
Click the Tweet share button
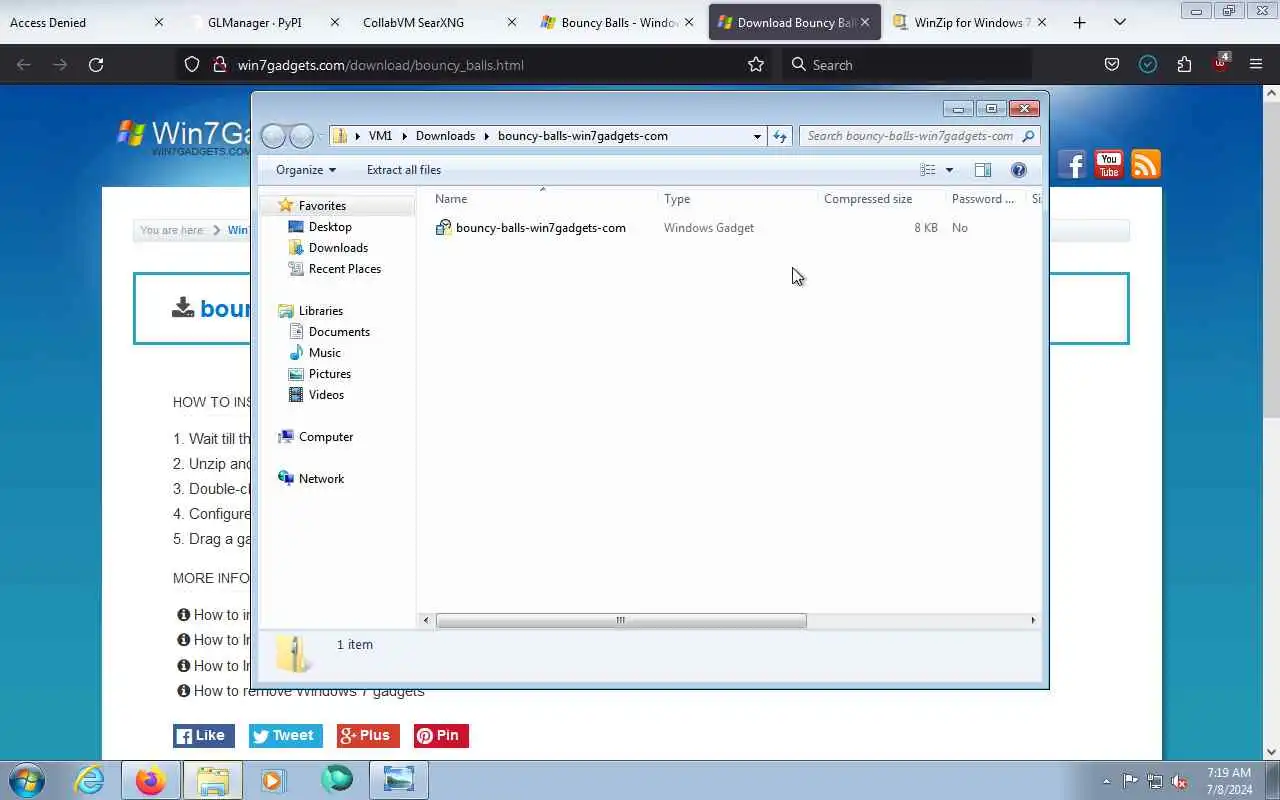click(285, 736)
